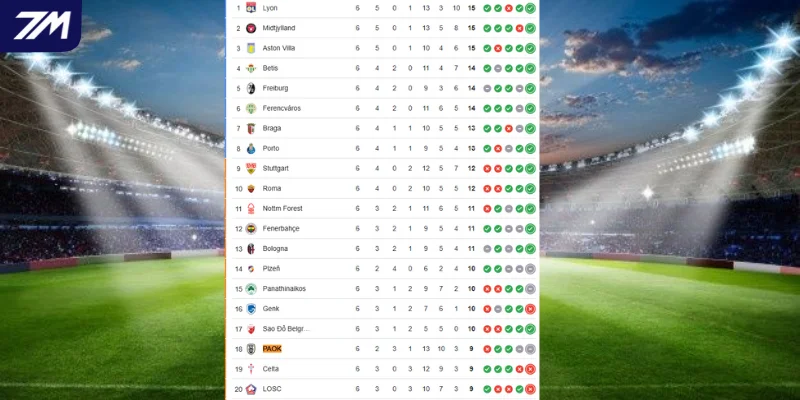Click the Fenerbahçe club crest
The width and height of the screenshot is (800, 400).
(x=251, y=228)
